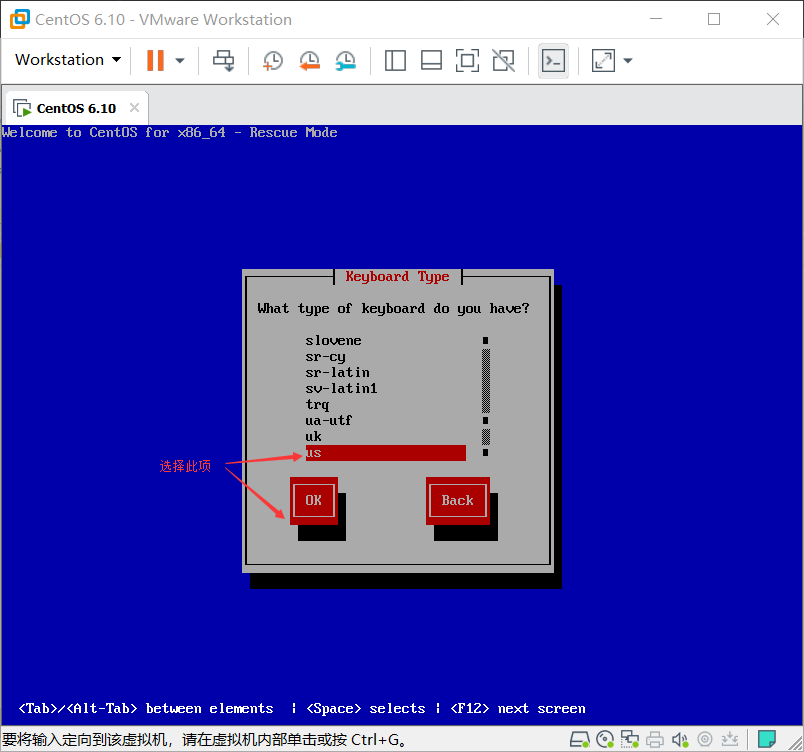This screenshot has width=804, height=752.
Task: Select the 'sv-latin1' keyboard entry
Action: point(386,389)
